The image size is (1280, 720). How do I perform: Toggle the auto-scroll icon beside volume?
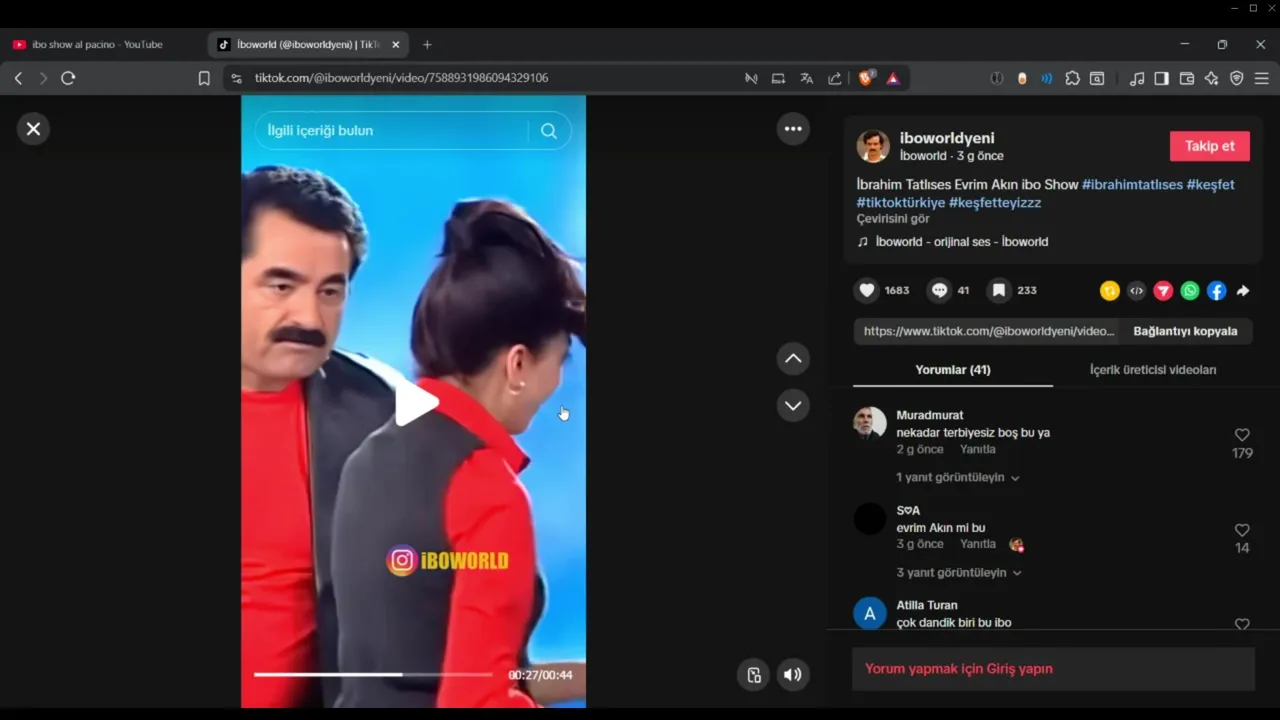click(x=754, y=675)
